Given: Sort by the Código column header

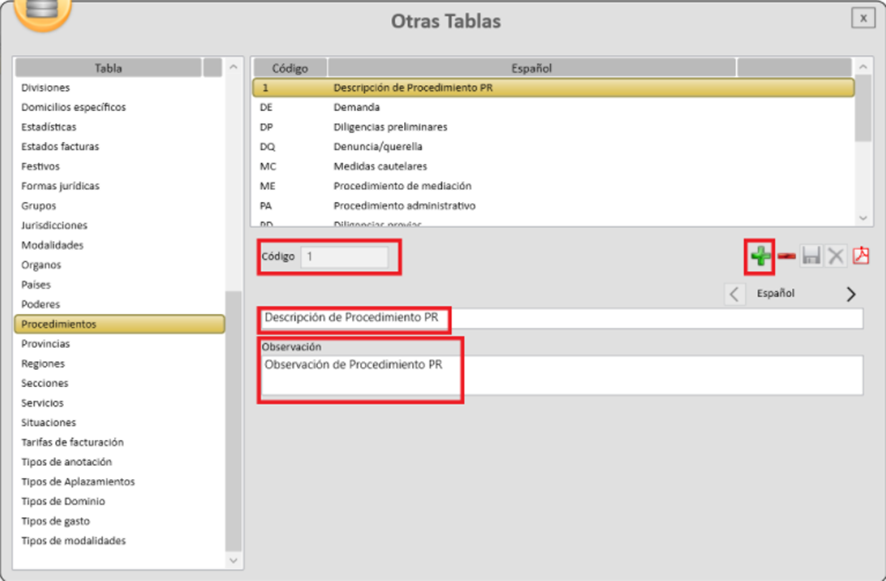Looking at the screenshot, I should pos(290,68).
